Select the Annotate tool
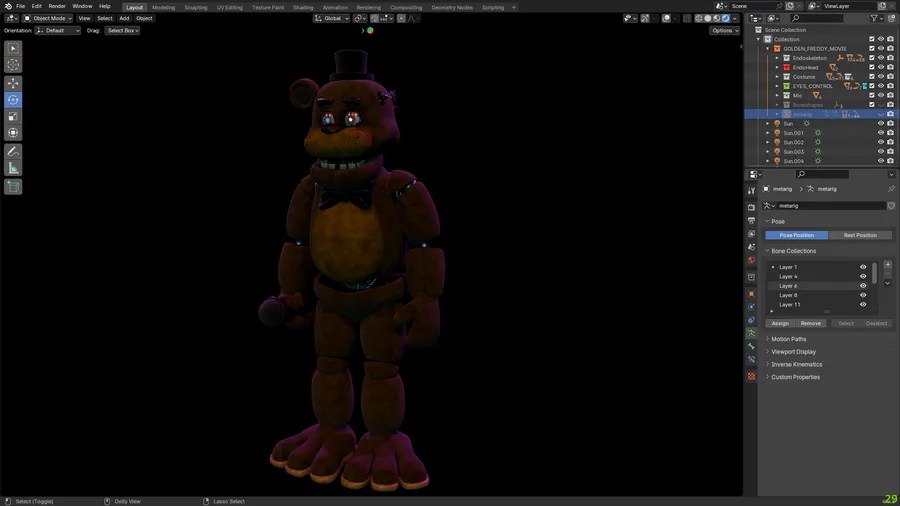The width and height of the screenshot is (900, 506). (x=13, y=151)
